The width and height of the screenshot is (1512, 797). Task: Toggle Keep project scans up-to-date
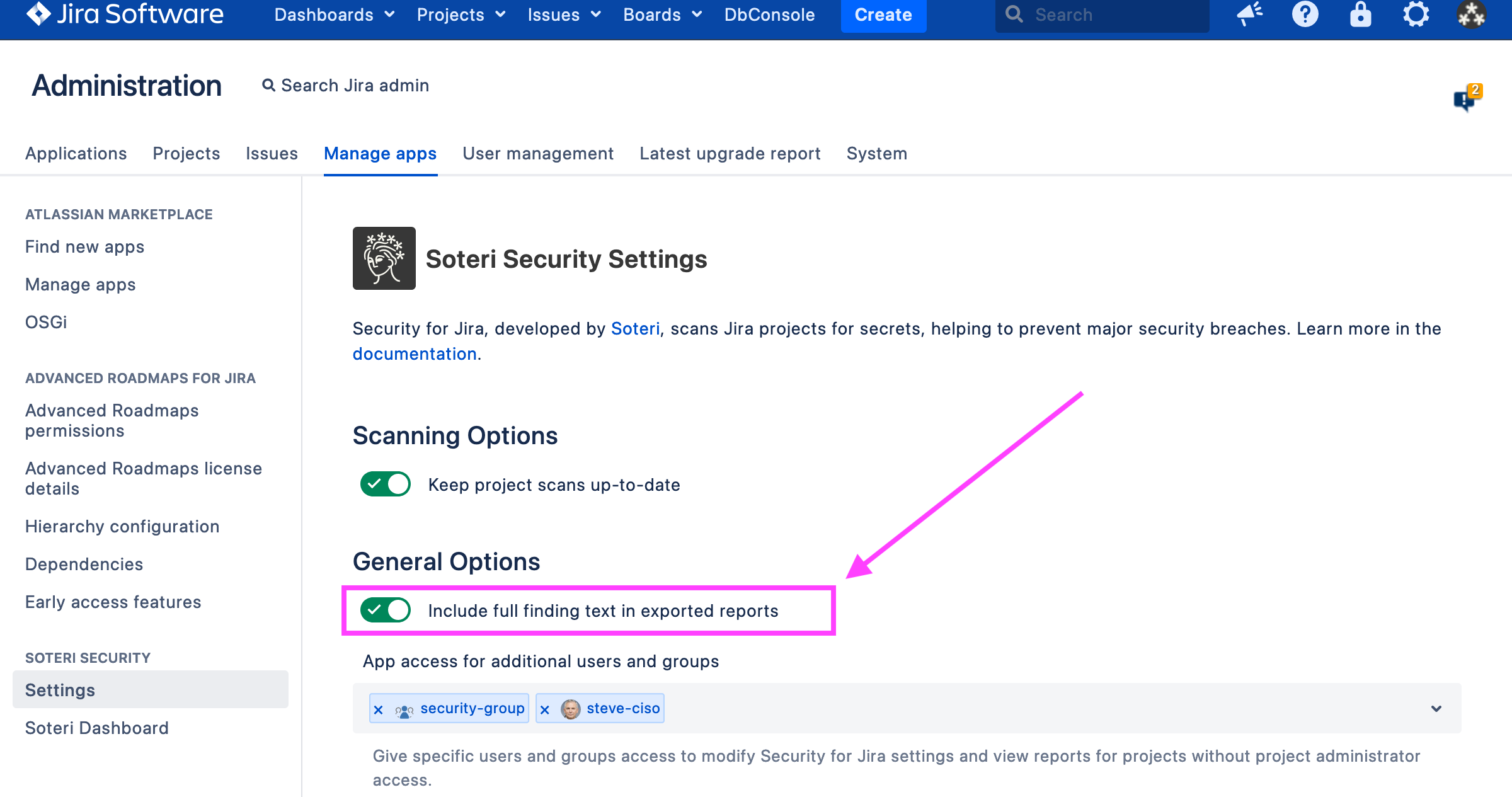pyautogui.click(x=385, y=485)
